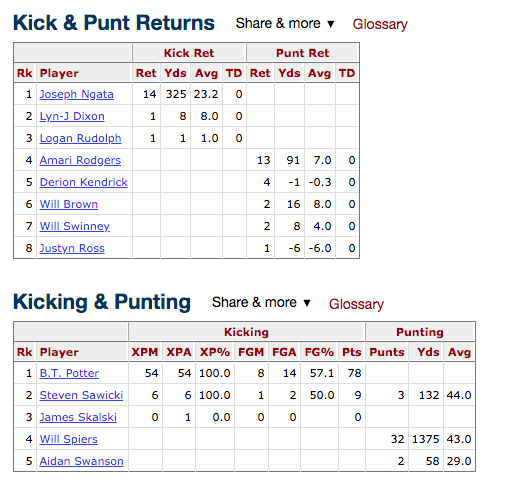Open Joseph Ngata player page
The image size is (518, 498).
[x=77, y=94]
